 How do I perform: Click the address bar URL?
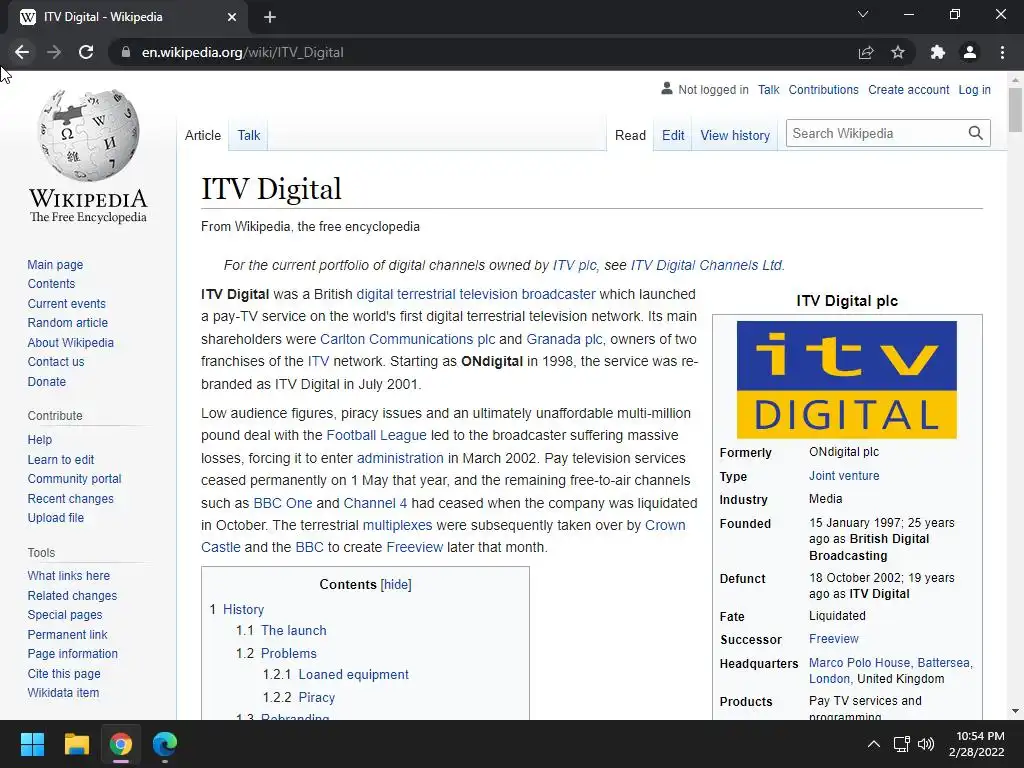(242, 52)
